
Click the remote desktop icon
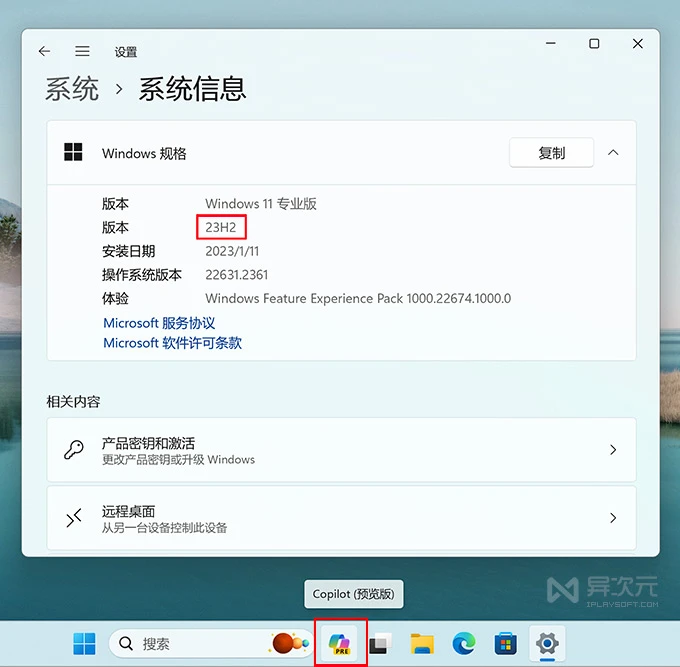(74, 518)
